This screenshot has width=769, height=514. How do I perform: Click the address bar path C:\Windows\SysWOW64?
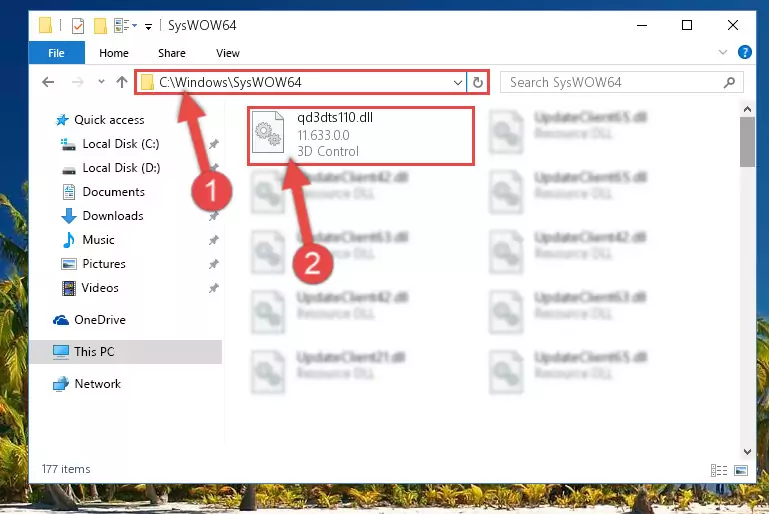[230, 82]
